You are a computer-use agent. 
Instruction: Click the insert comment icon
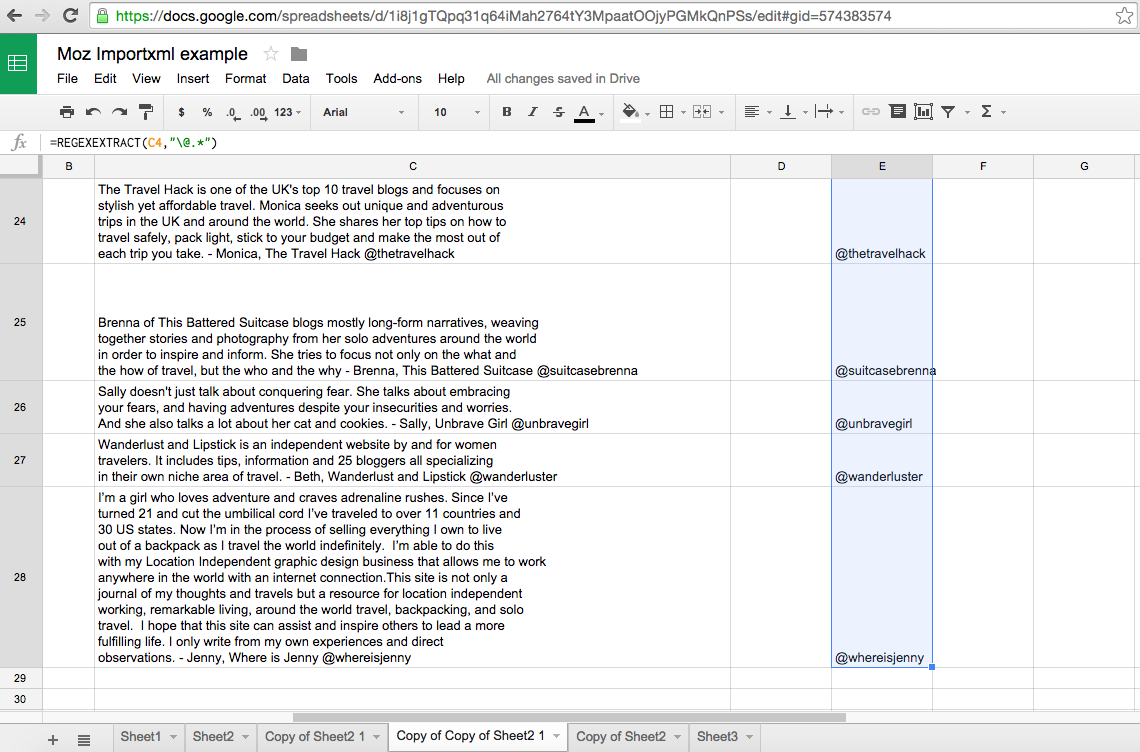(x=898, y=112)
